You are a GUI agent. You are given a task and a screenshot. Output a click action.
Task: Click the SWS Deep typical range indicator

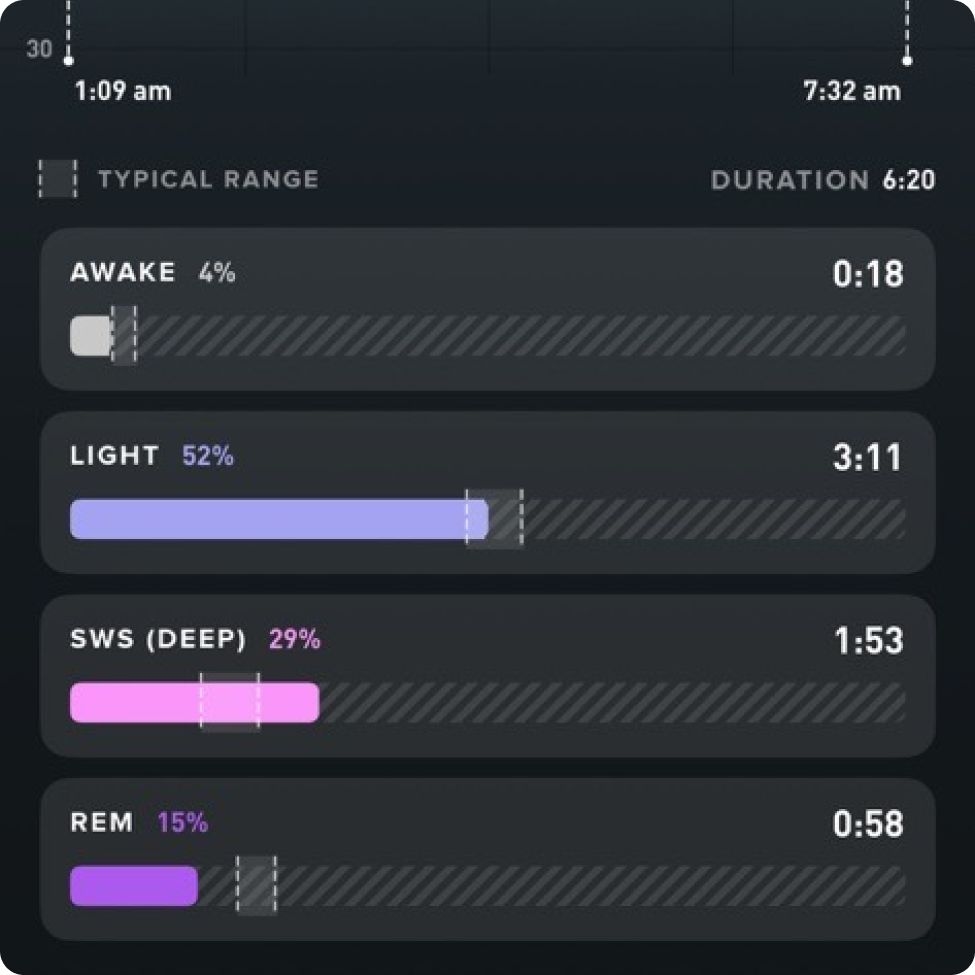(230, 703)
